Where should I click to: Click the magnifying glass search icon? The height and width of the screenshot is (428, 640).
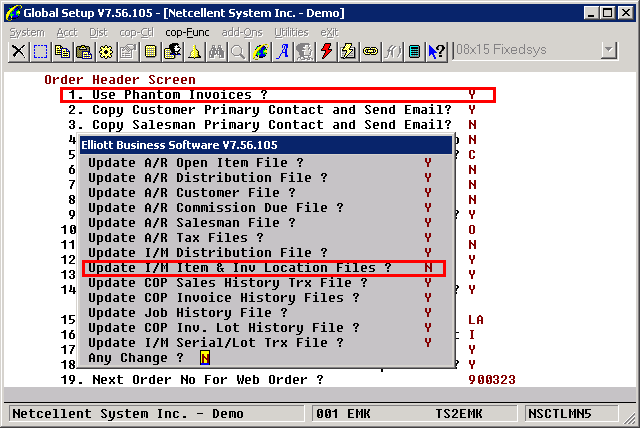(238, 52)
